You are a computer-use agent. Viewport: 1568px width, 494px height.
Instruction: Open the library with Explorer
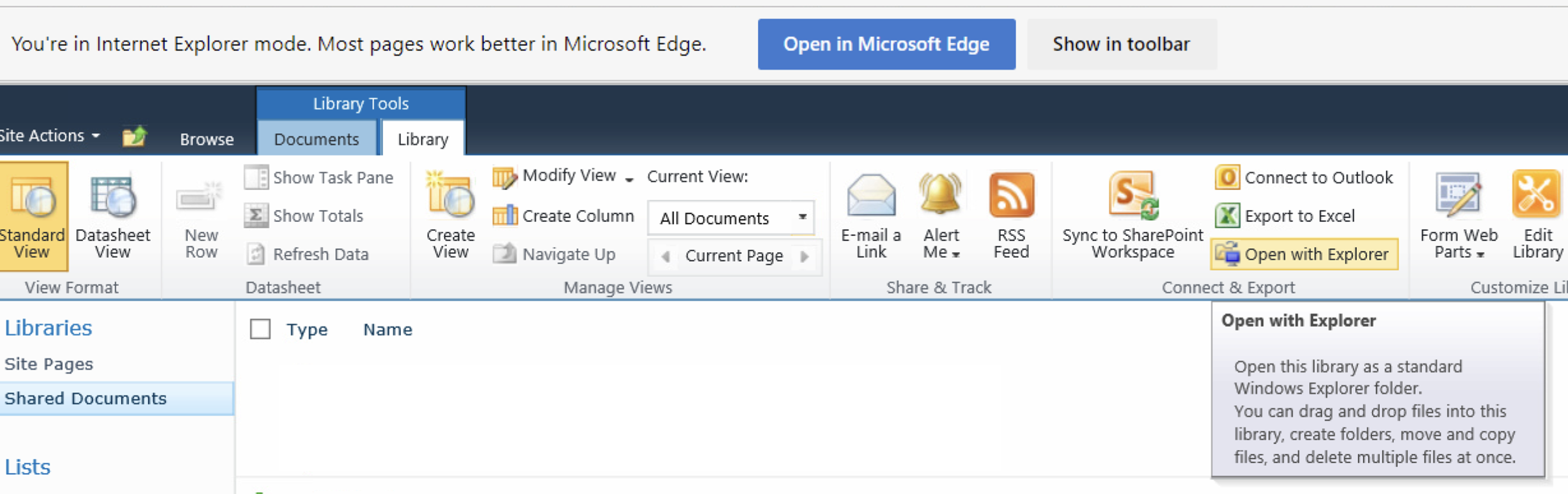1305,254
